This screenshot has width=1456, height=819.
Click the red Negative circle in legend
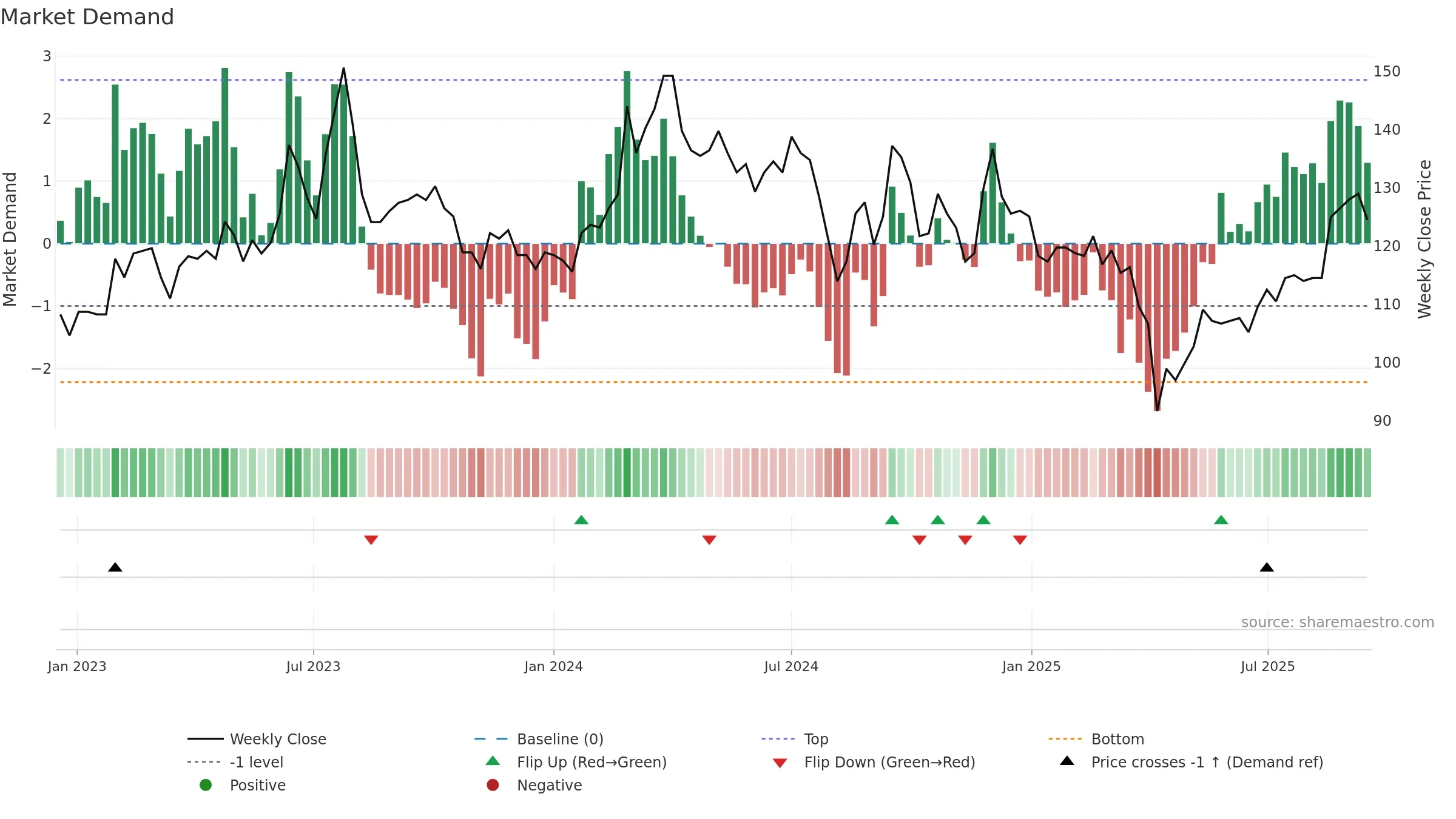(493, 785)
